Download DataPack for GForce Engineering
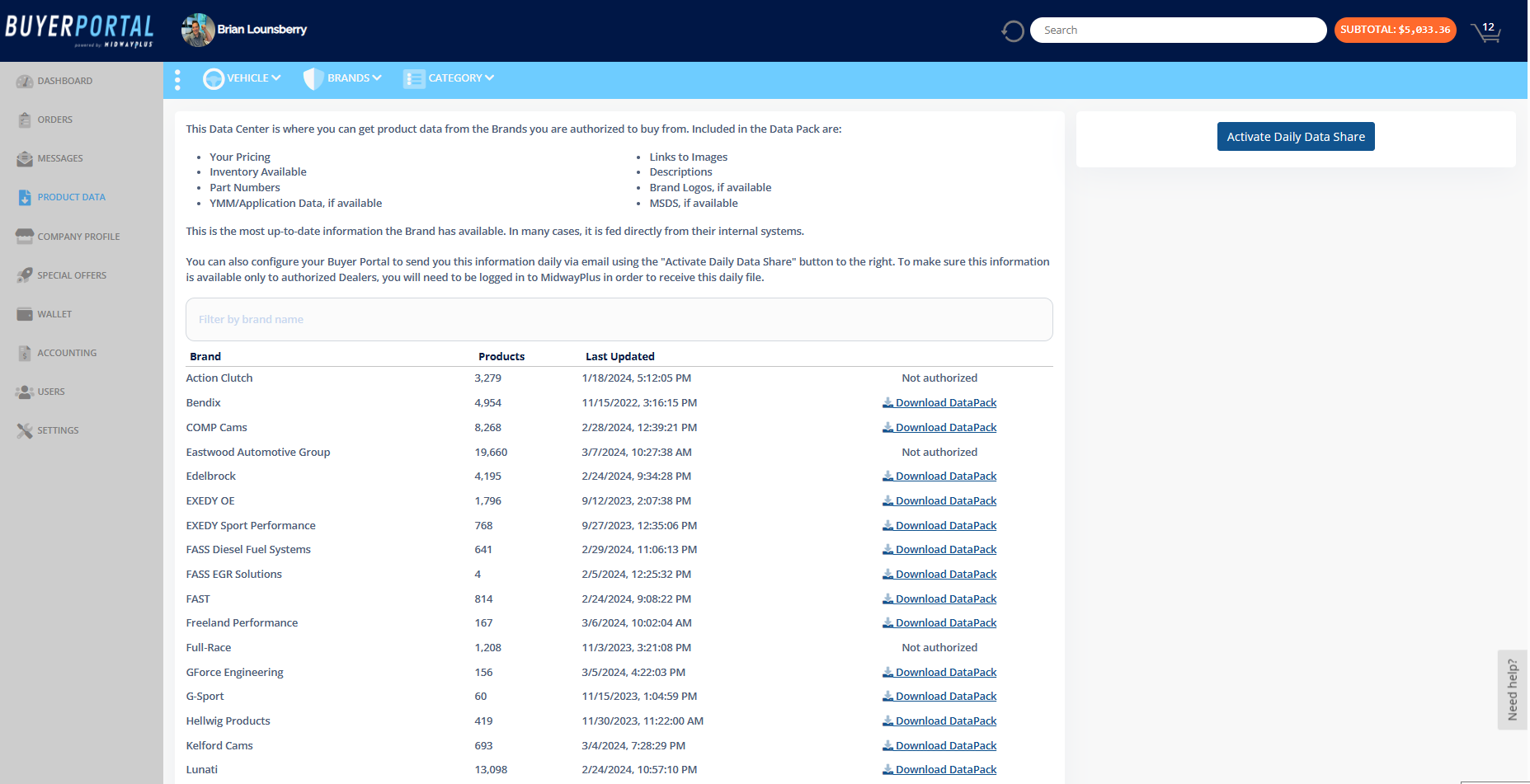 [x=939, y=672]
